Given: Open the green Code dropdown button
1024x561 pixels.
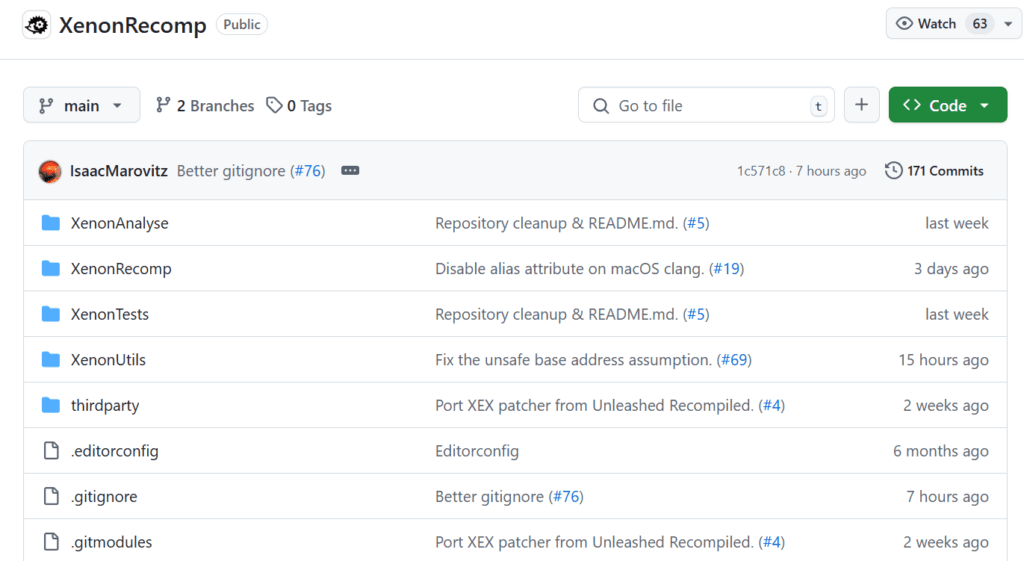Looking at the screenshot, I should pyautogui.click(x=948, y=105).
